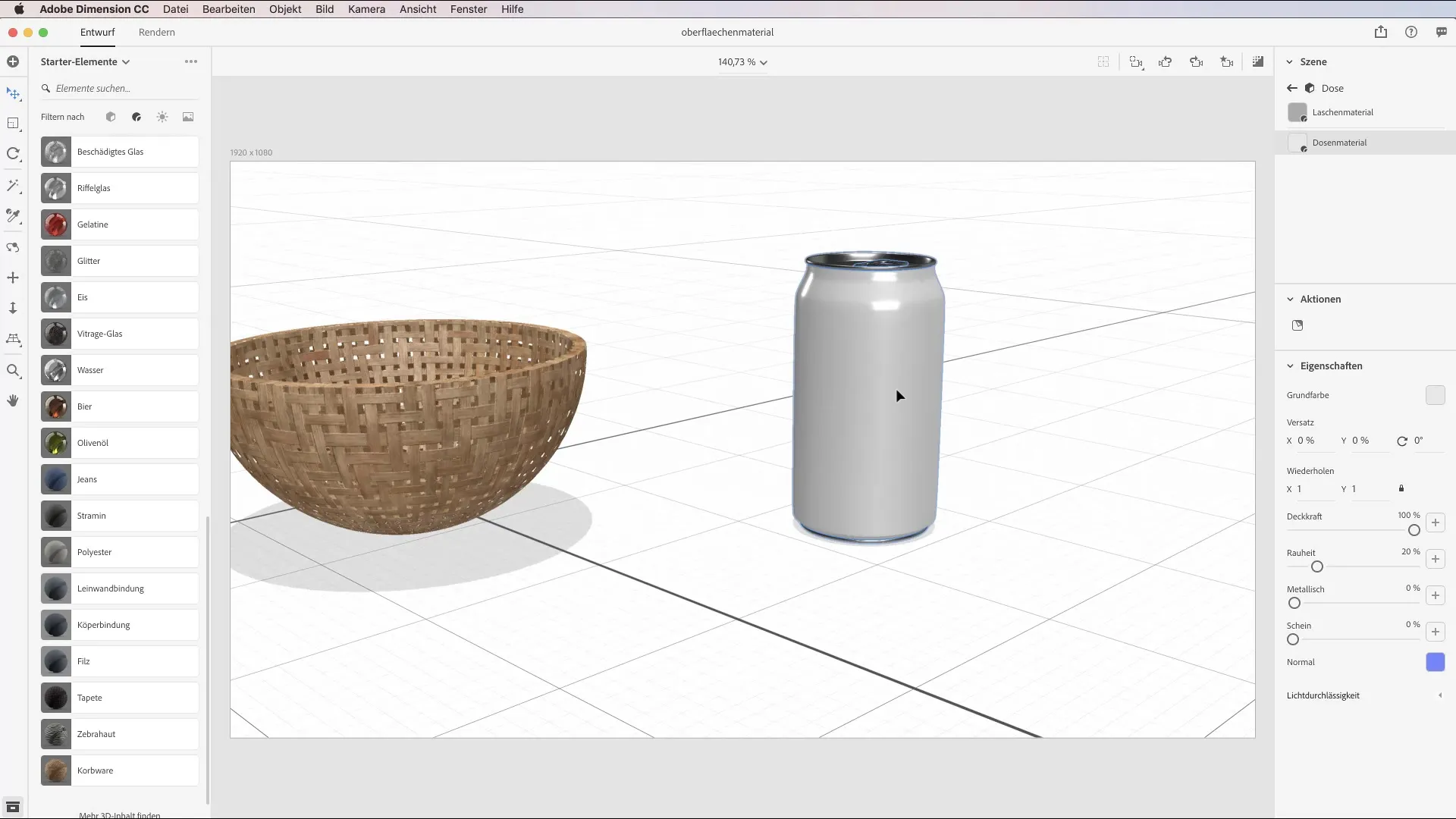The image size is (1456, 819).
Task: Apply the Korbware material
Action: (120, 770)
